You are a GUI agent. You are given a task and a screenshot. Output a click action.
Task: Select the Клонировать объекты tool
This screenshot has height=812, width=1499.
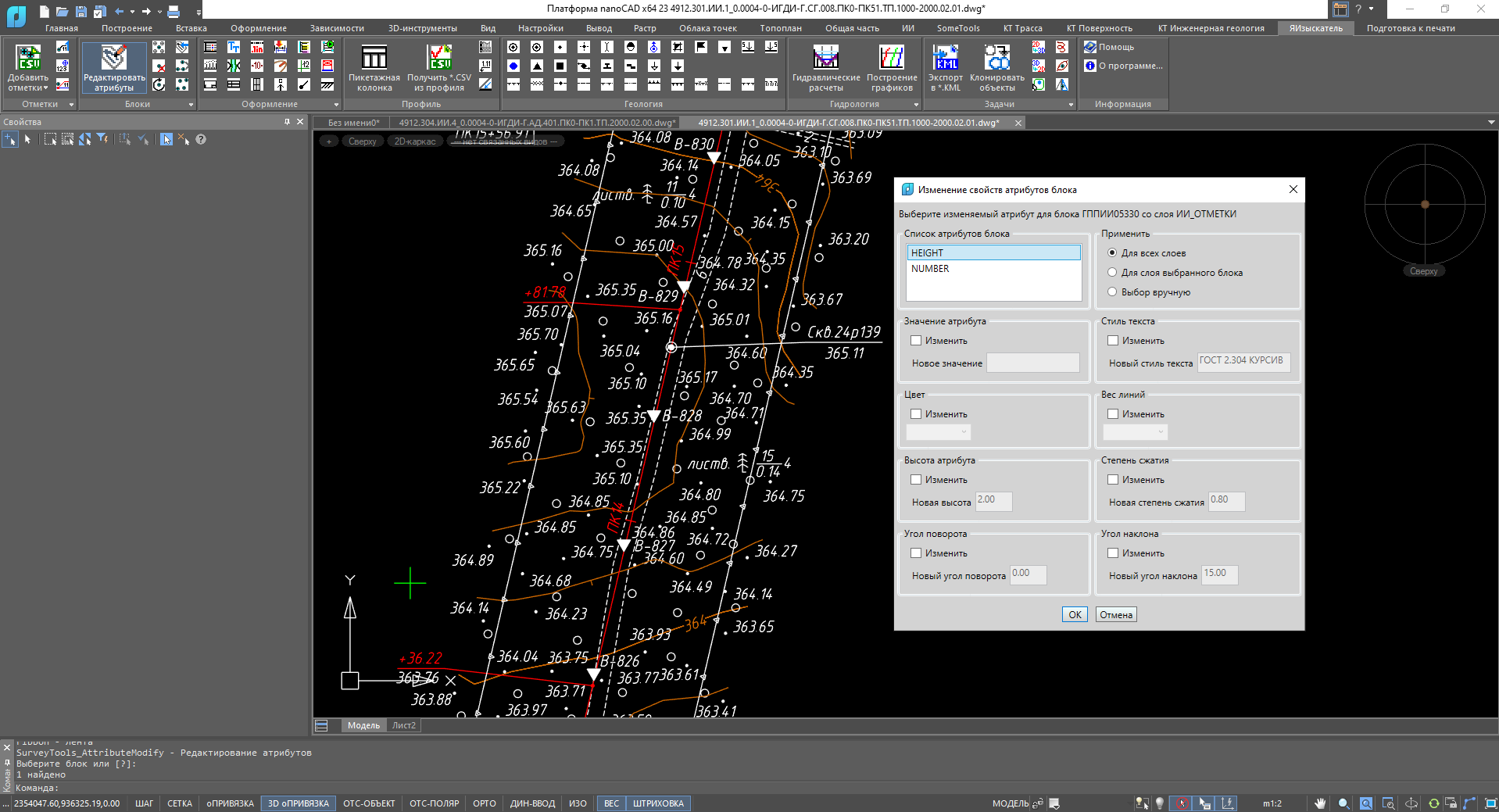996,68
